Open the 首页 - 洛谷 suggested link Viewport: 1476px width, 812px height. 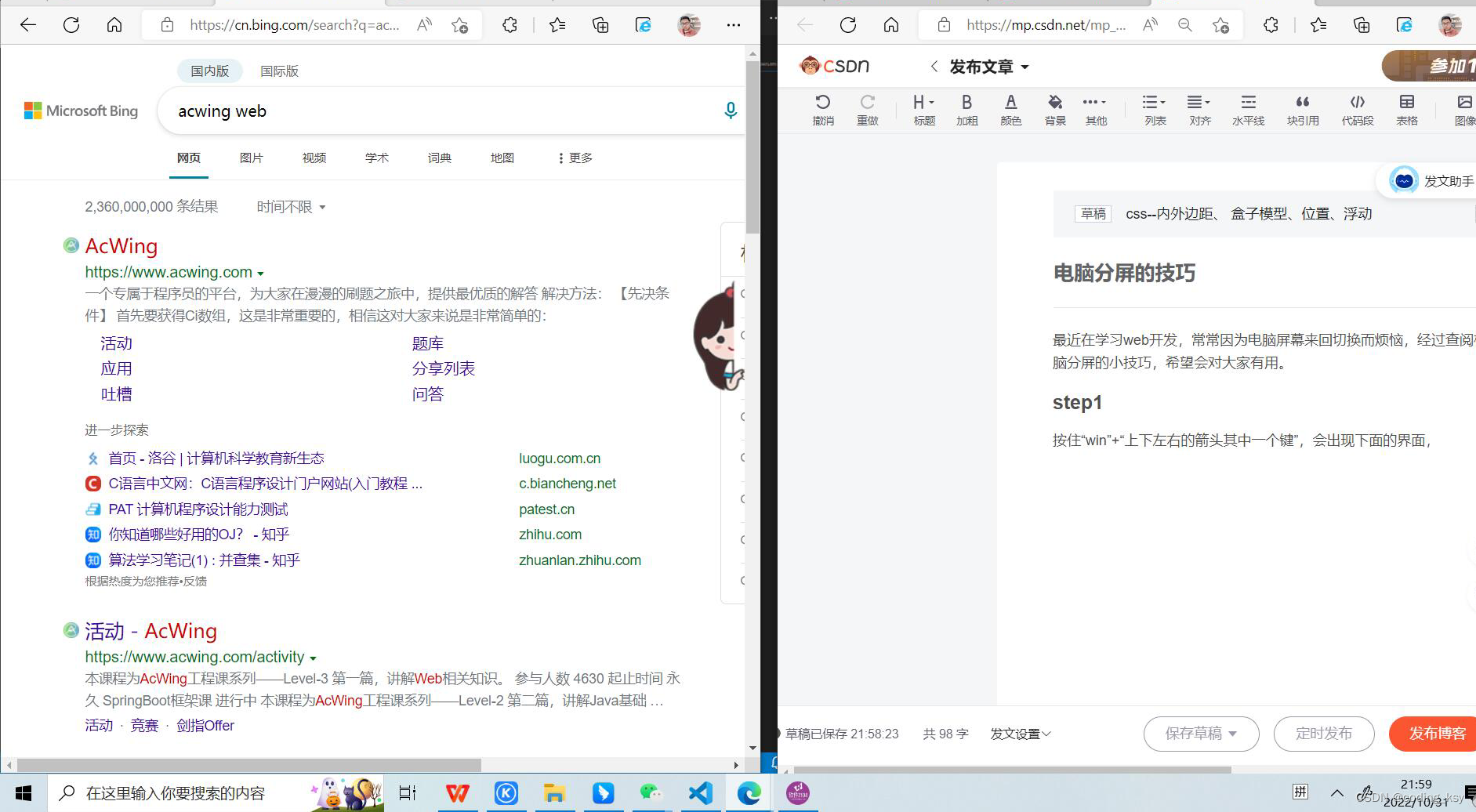click(x=216, y=459)
